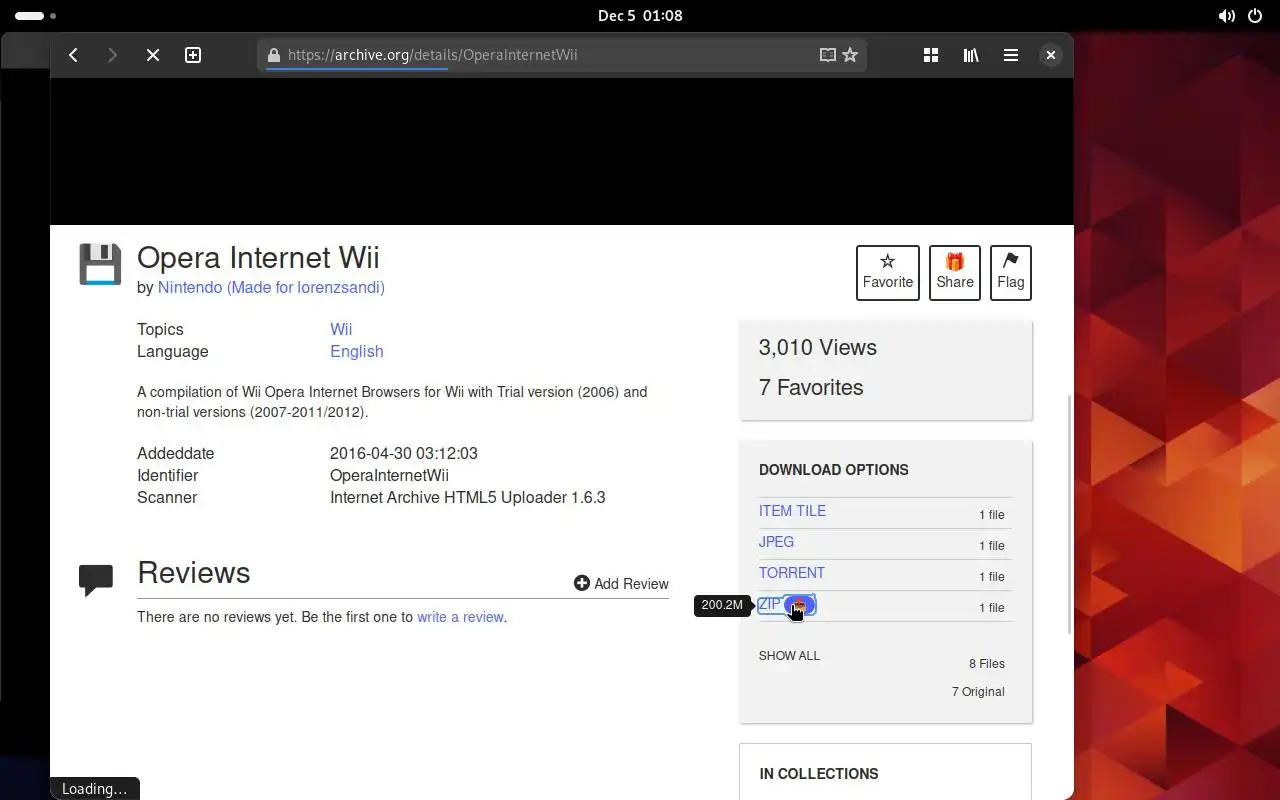The width and height of the screenshot is (1280, 800).
Task: Open the tabs overview grid
Action: pyautogui.click(x=931, y=55)
